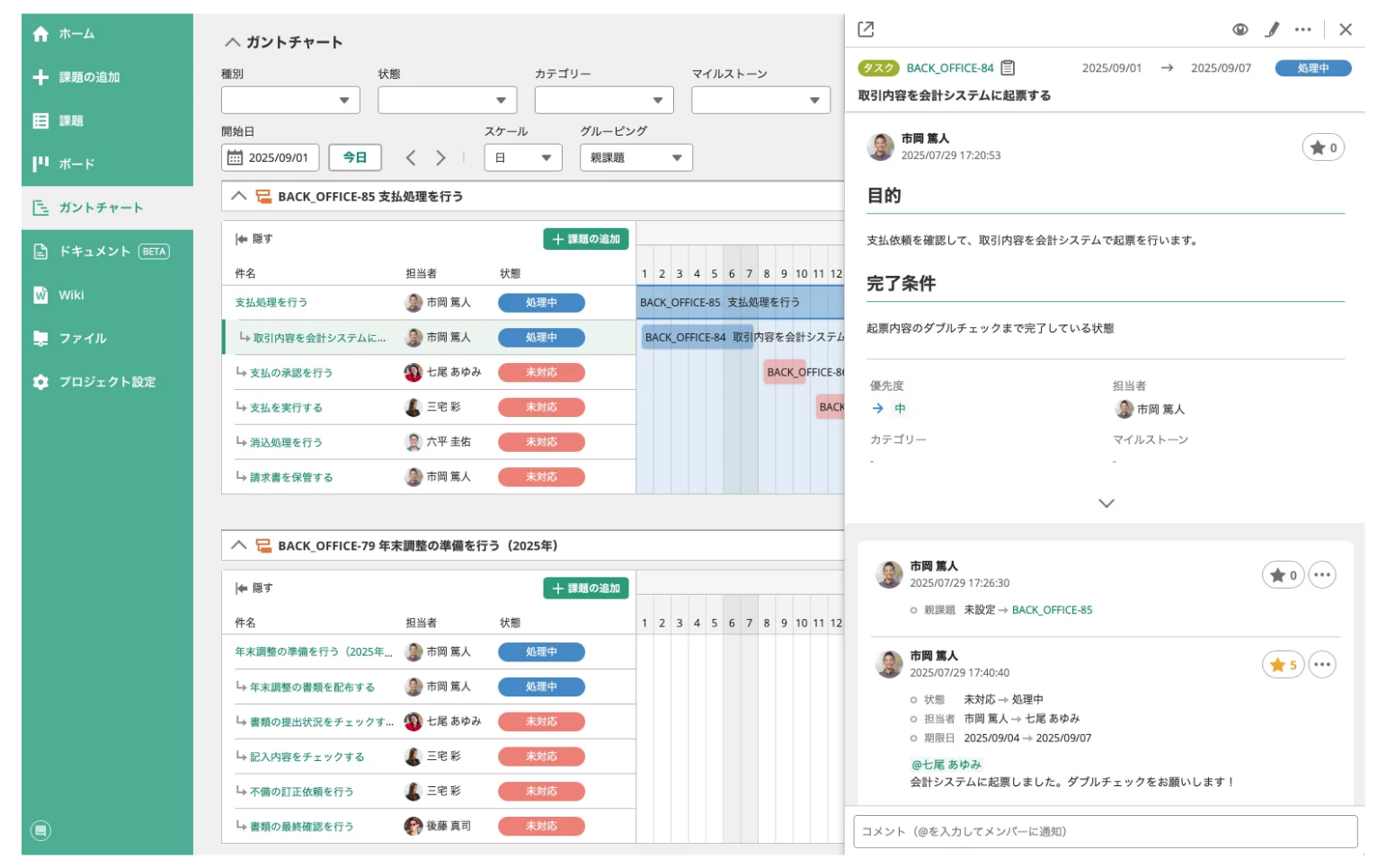This screenshot has width=1386, height=868.
Task: Click 隠す in BACK_OFFICE-79 section
Action: (x=253, y=589)
